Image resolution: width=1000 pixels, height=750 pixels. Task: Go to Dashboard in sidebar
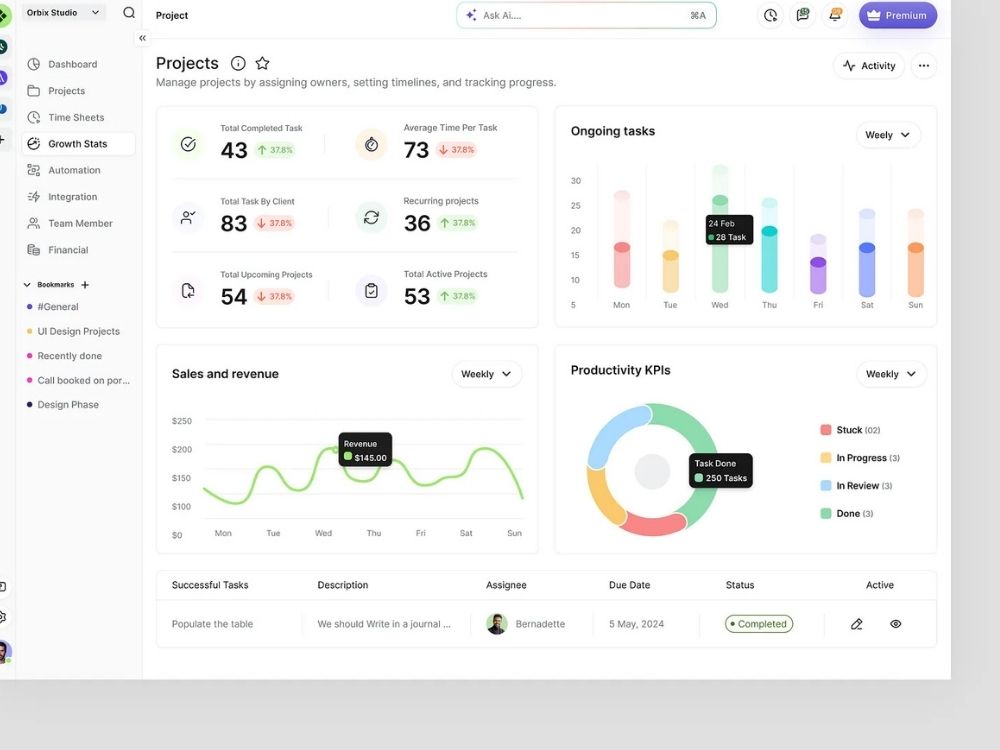78,64
